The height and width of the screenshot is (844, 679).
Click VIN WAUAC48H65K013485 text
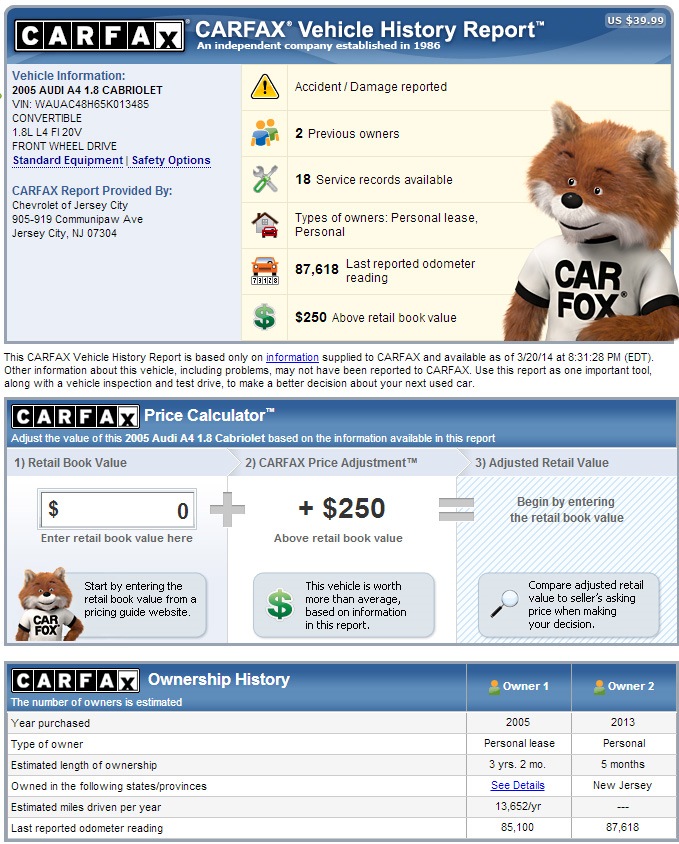[81, 104]
